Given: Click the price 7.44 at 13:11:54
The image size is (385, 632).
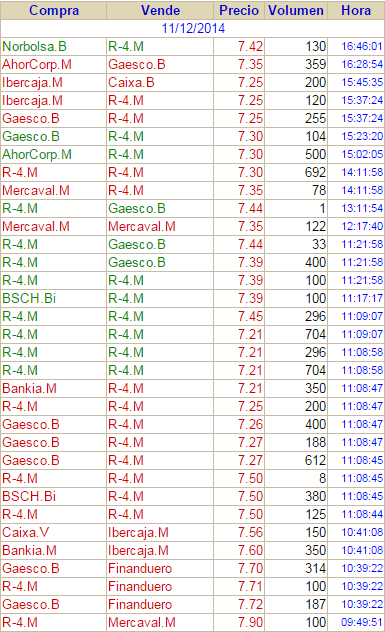Looking at the screenshot, I should tap(250, 208).
